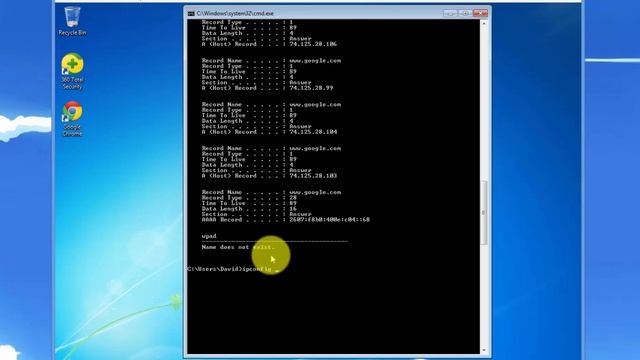640x360 pixels.
Task: Select the Google Chrome desktop shortcut
Action: 72,119
